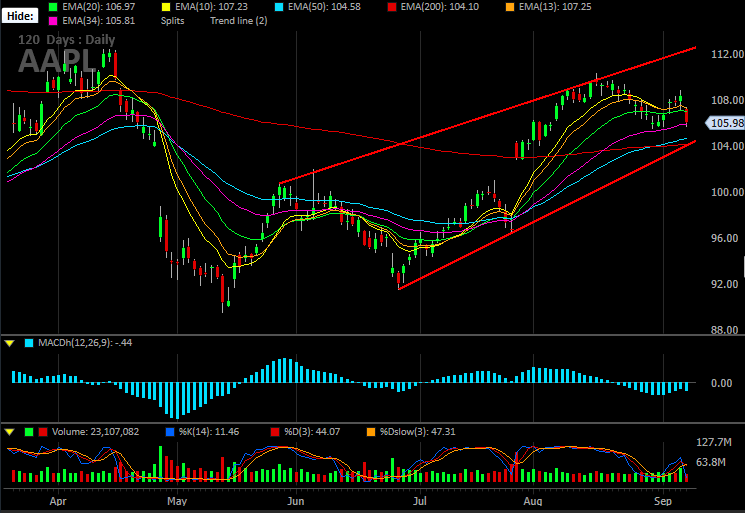Select the Splits legend label
Viewport: 745px width, 513px height.
tap(172, 21)
